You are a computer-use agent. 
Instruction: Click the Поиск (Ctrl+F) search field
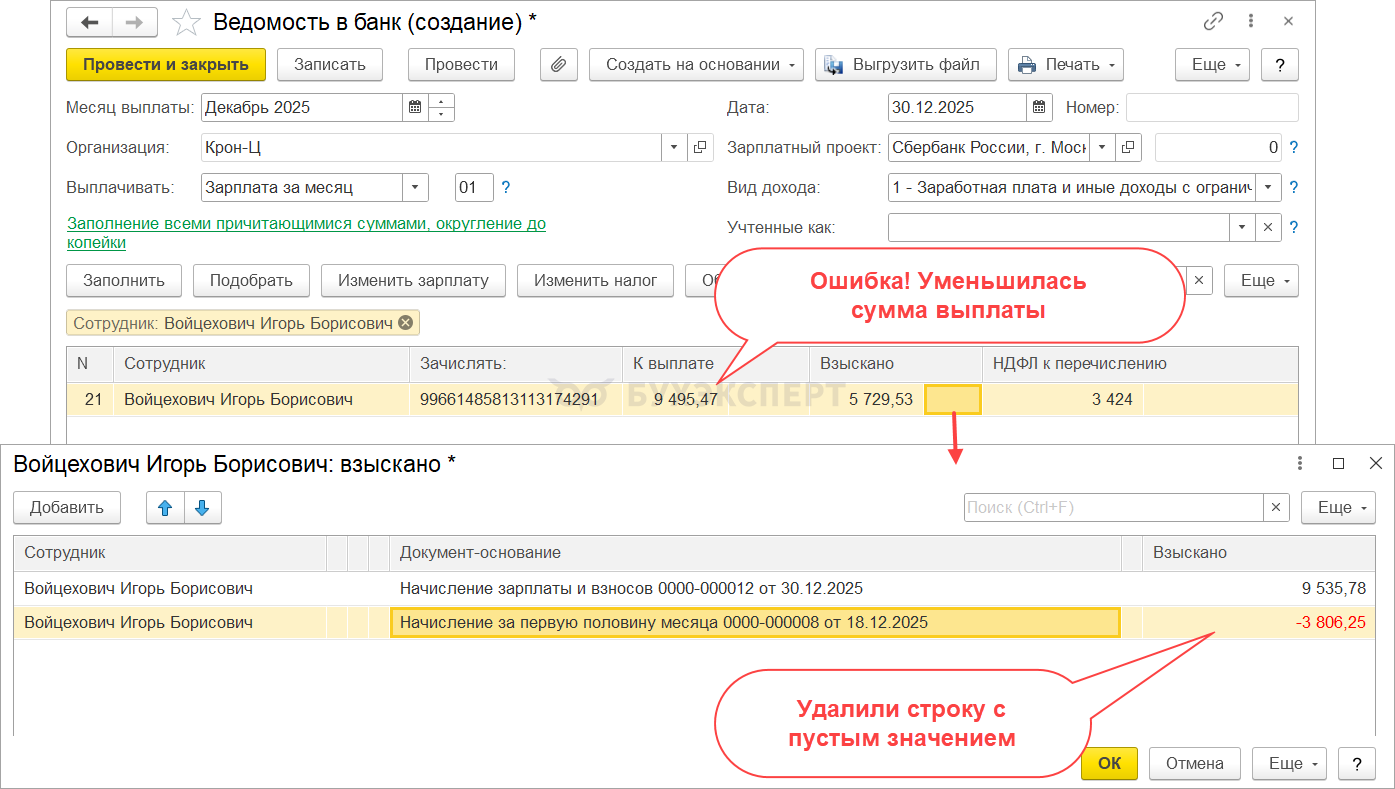click(1112, 507)
